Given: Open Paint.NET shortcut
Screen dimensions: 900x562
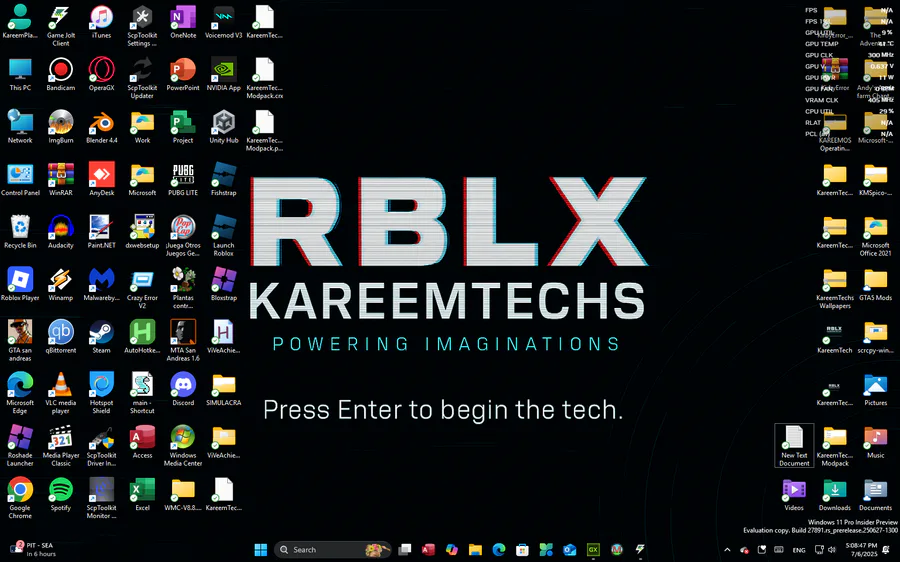Looking at the screenshot, I should 102,232.
